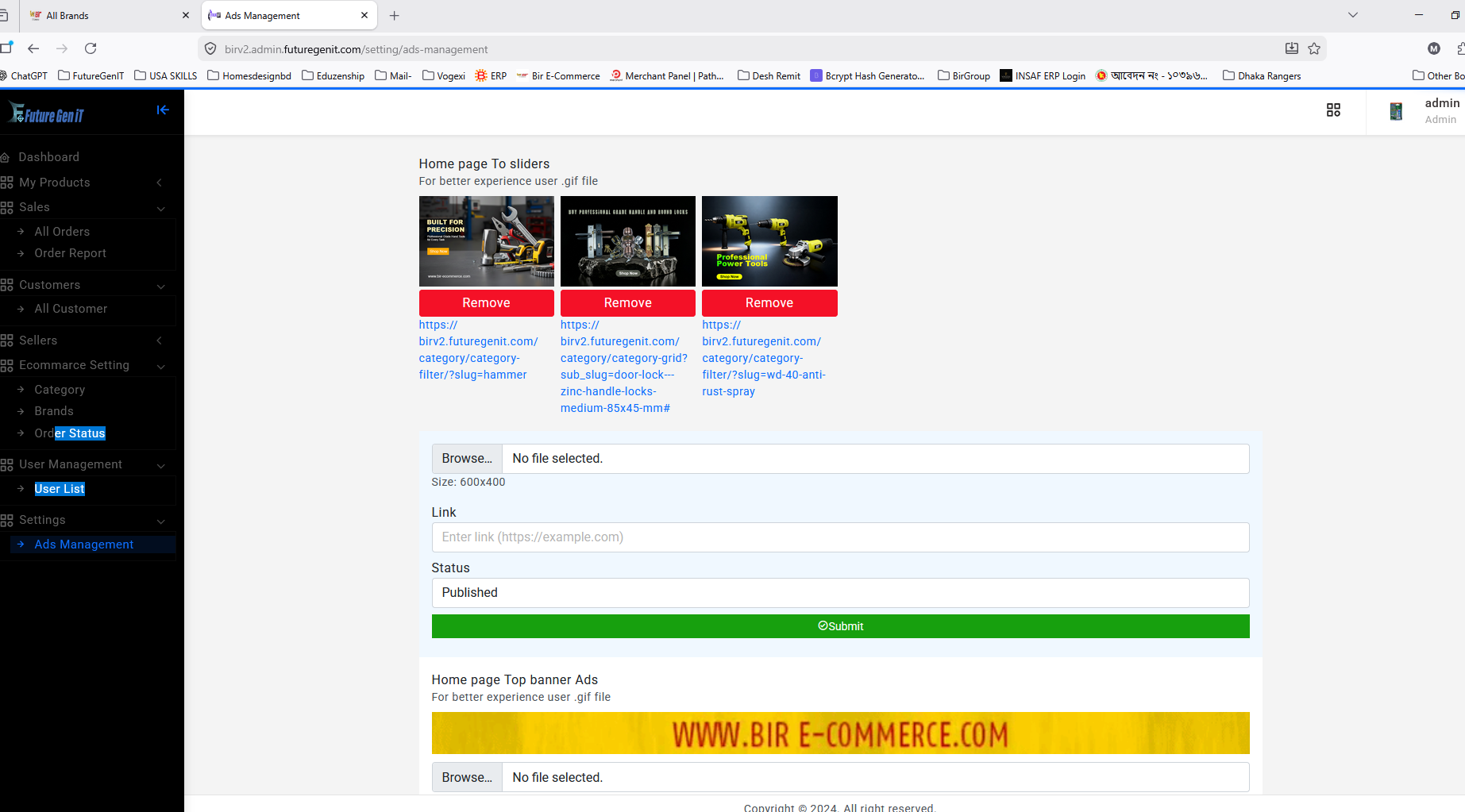
Task: Remove the Built for Precision slider
Action: point(486,303)
